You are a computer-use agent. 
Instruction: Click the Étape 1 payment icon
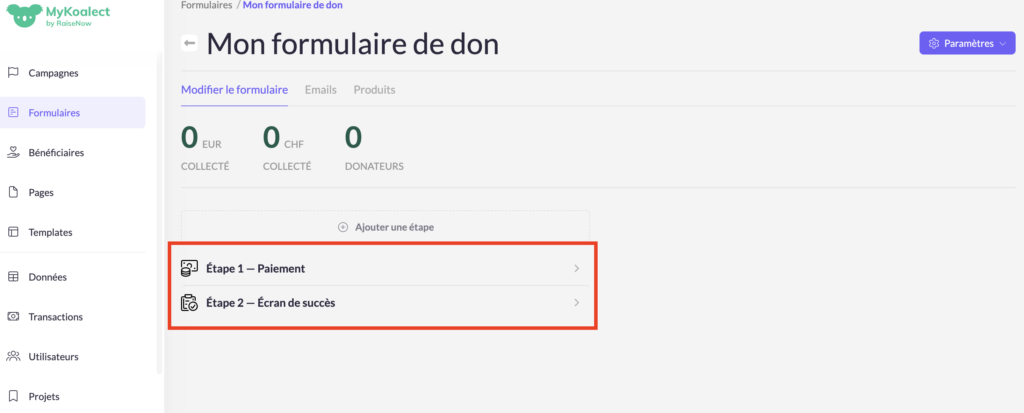189,268
